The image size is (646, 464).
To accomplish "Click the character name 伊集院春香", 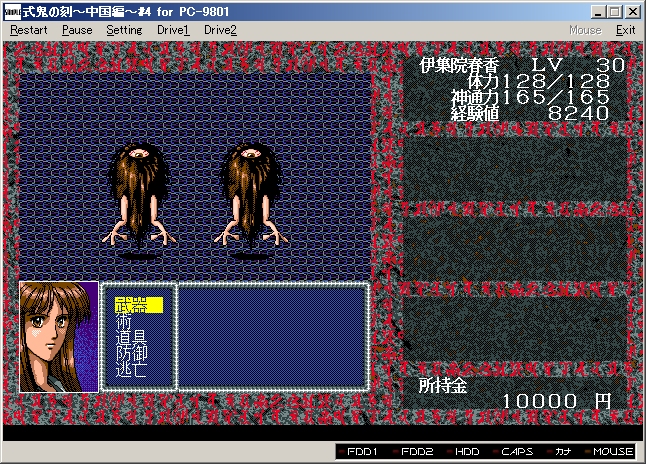I will pyautogui.click(x=459, y=65).
